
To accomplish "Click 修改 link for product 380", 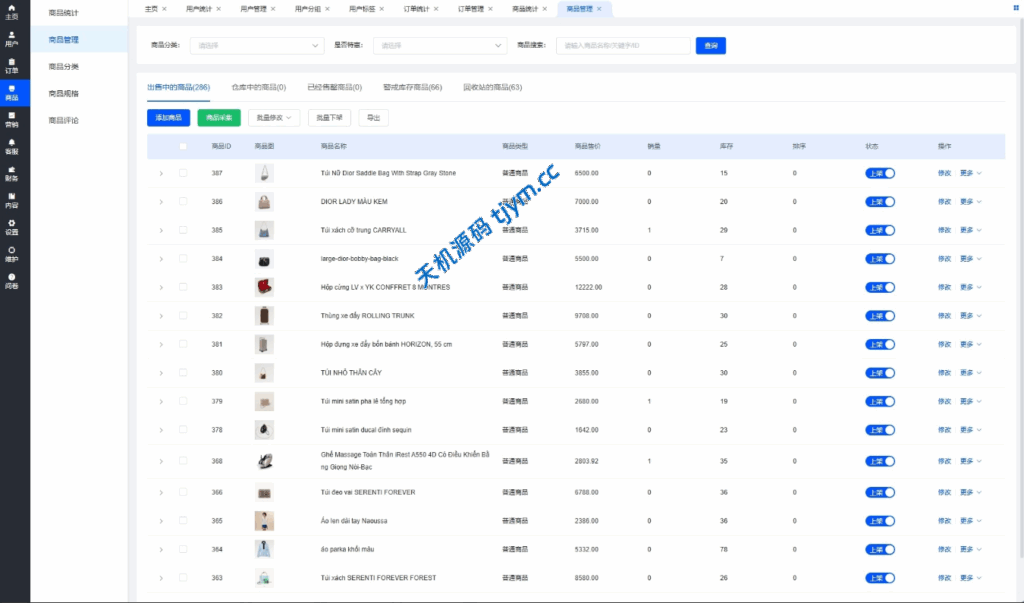I will coord(944,373).
